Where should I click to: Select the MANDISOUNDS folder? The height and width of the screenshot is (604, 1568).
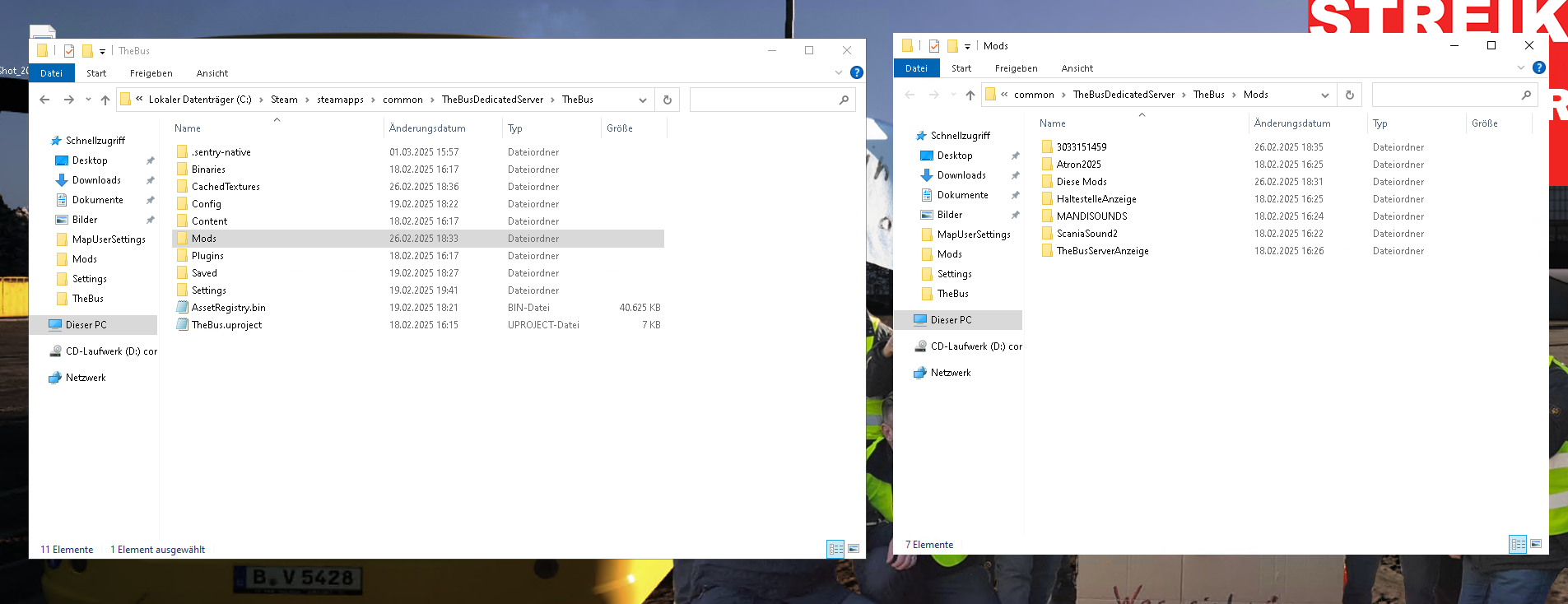click(1091, 216)
